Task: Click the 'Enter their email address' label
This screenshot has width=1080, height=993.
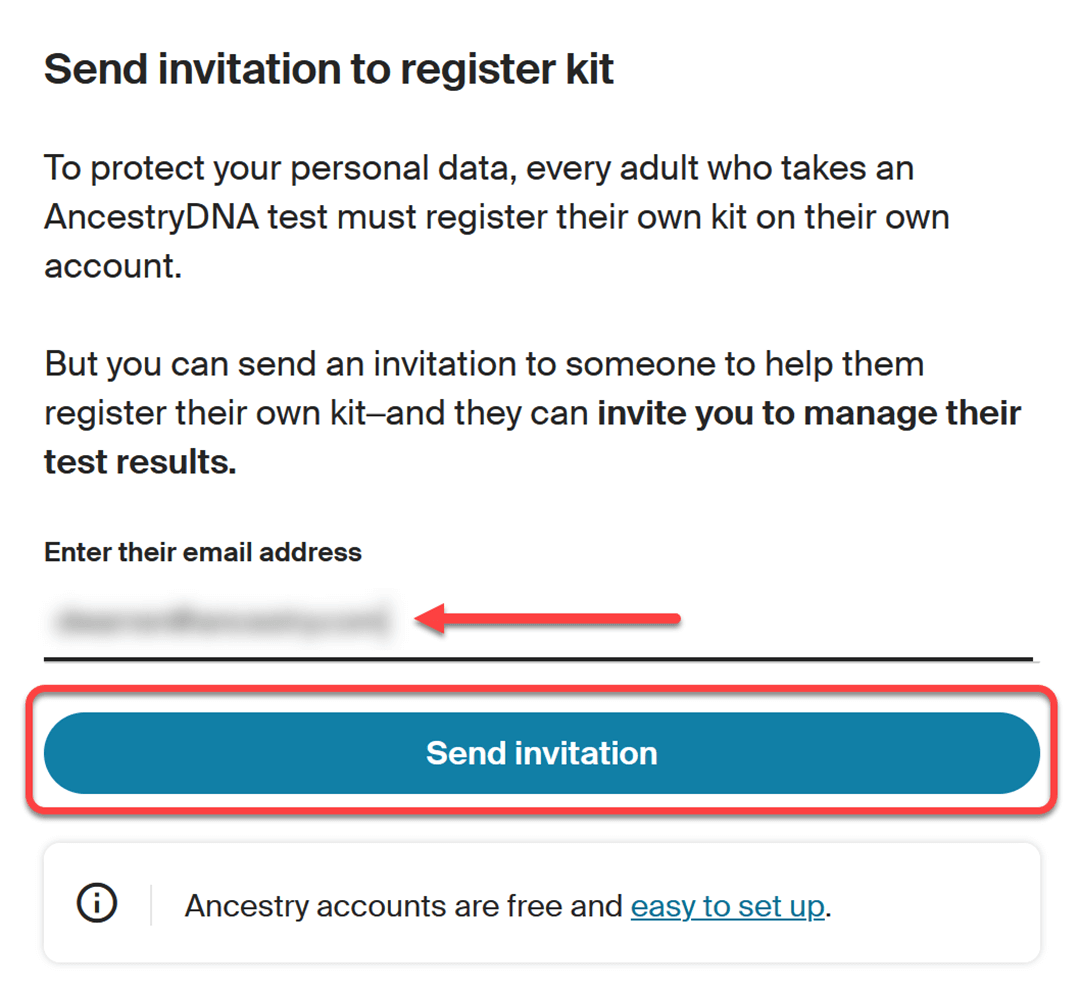Action: point(202,552)
